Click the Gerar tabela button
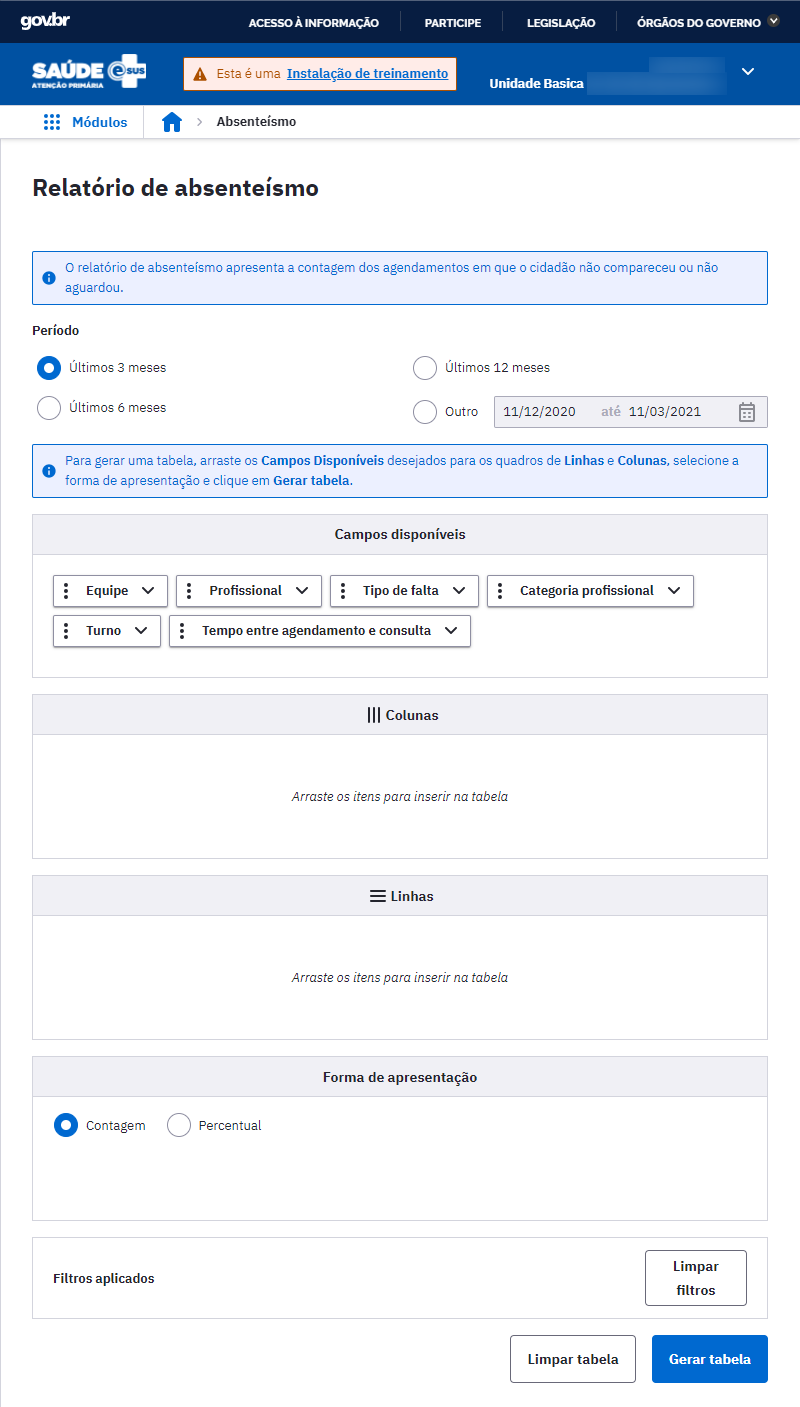The height and width of the screenshot is (1407, 800). coord(710,1359)
